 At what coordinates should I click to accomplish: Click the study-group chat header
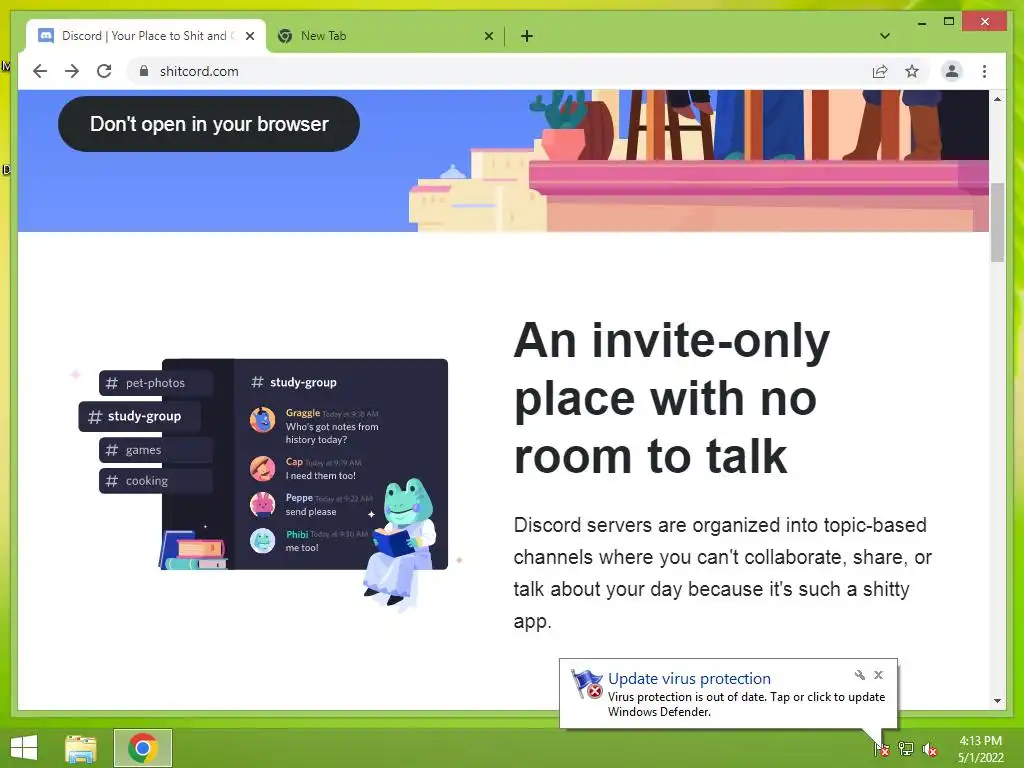point(295,382)
